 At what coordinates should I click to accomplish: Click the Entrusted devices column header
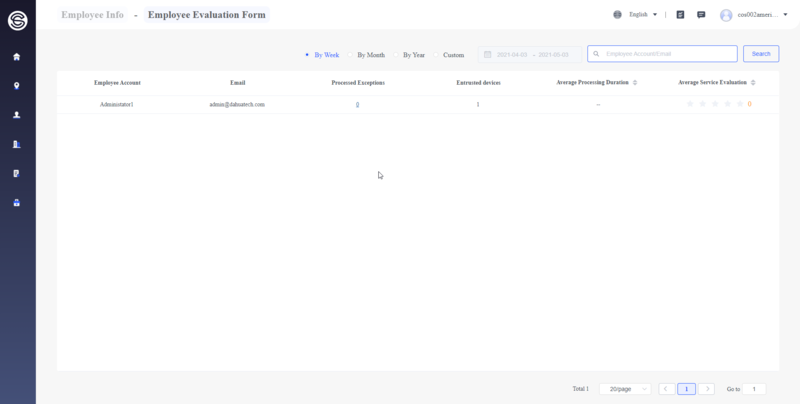click(x=479, y=83)
